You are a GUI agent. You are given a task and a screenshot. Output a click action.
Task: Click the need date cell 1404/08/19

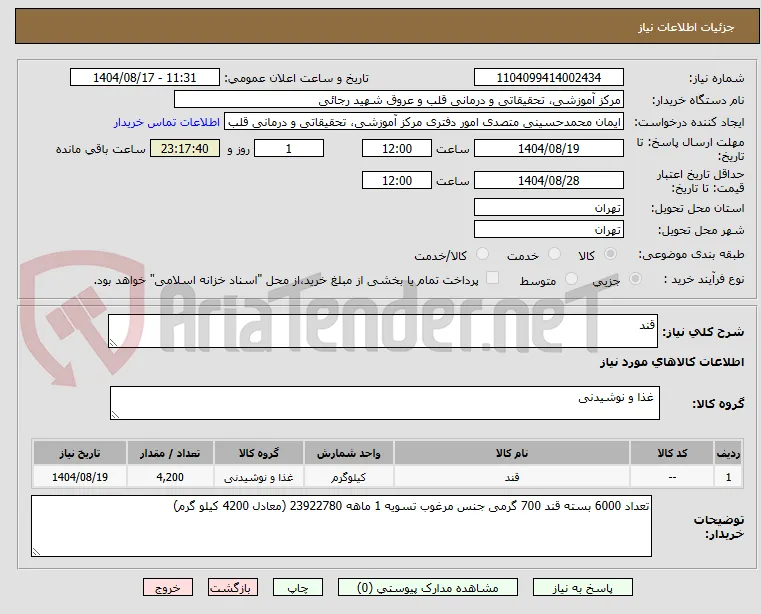[x=80, y=477]
